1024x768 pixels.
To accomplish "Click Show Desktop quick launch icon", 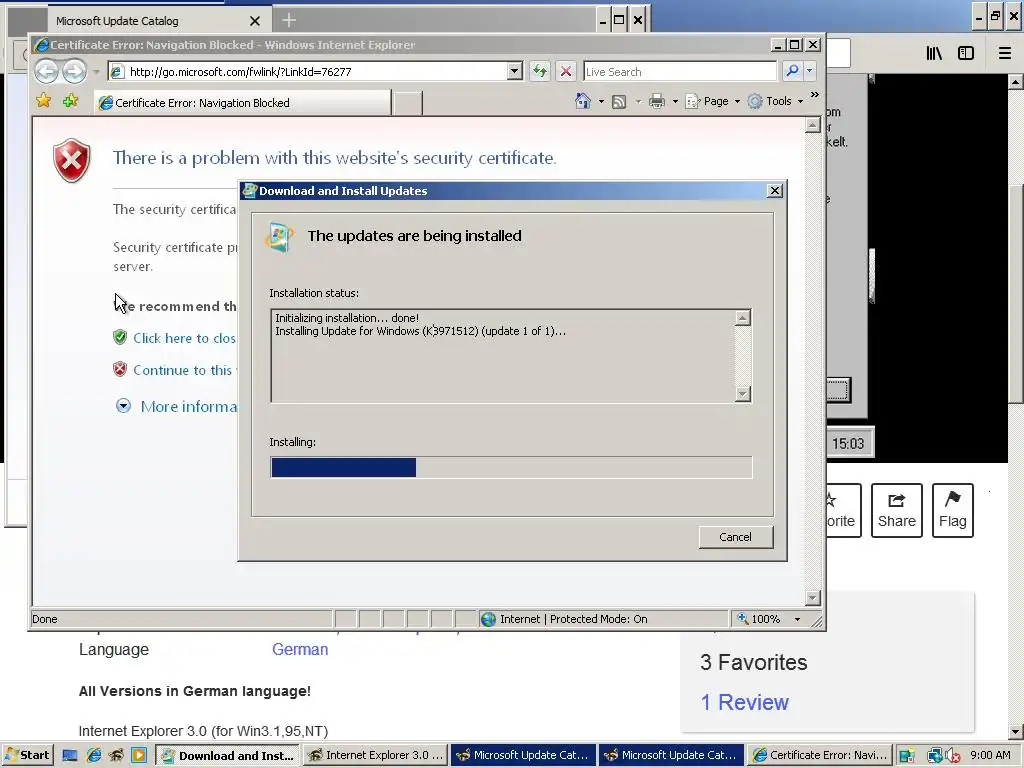I will [x=70, y=756].
